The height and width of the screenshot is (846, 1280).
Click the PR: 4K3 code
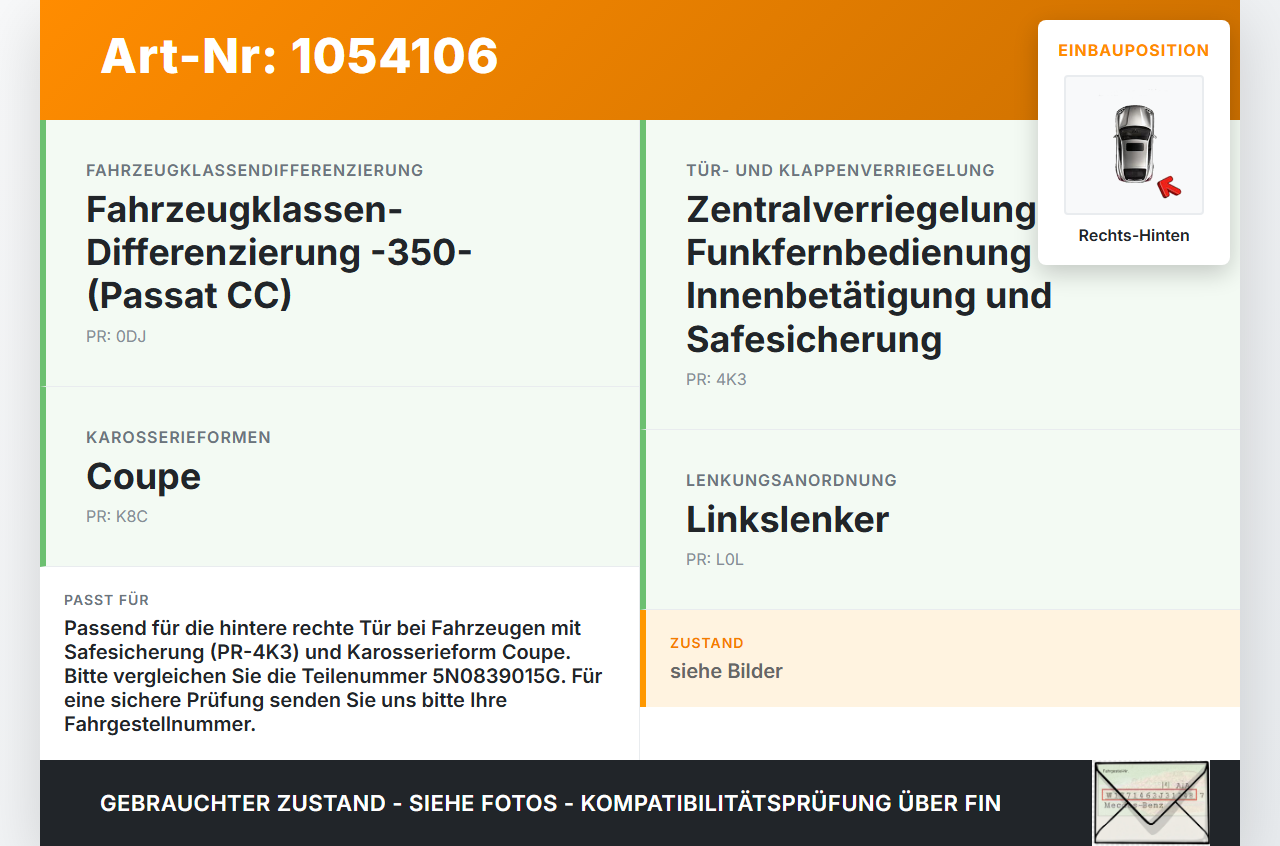point(716,380)
